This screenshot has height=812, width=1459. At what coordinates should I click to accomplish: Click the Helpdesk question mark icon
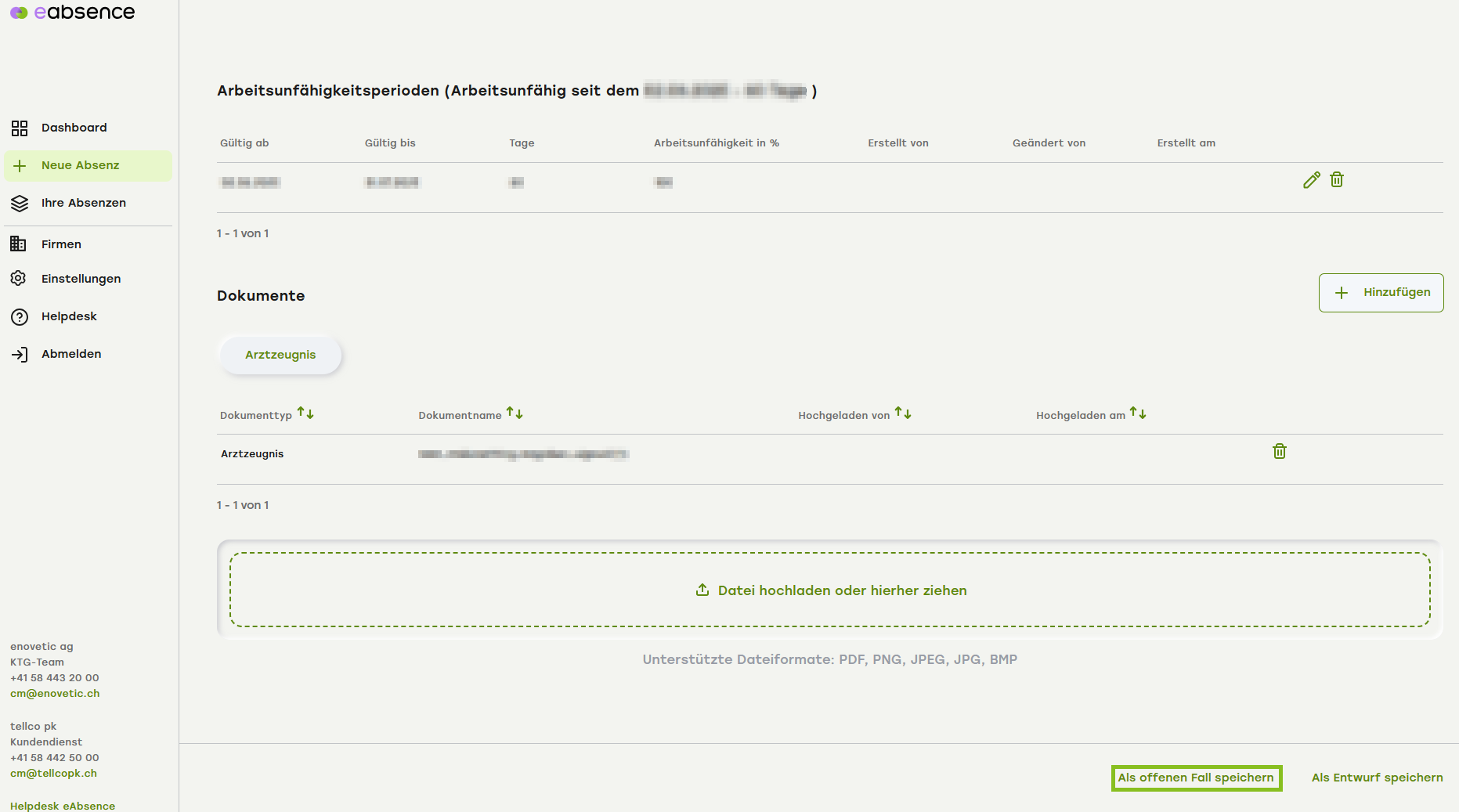pos(20,317)
